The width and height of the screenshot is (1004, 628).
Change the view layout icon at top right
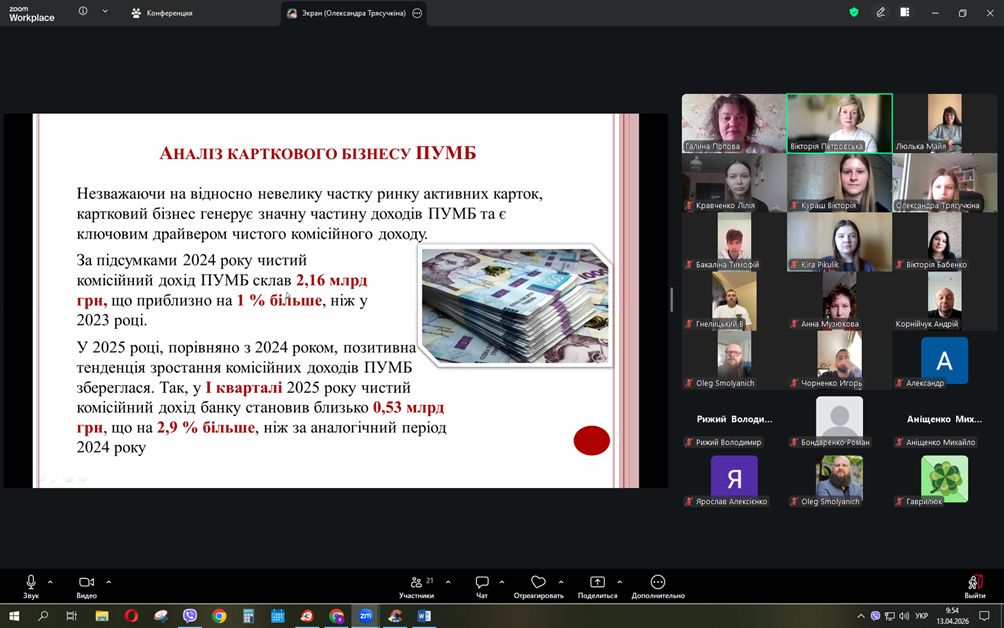tap(905, 12)
